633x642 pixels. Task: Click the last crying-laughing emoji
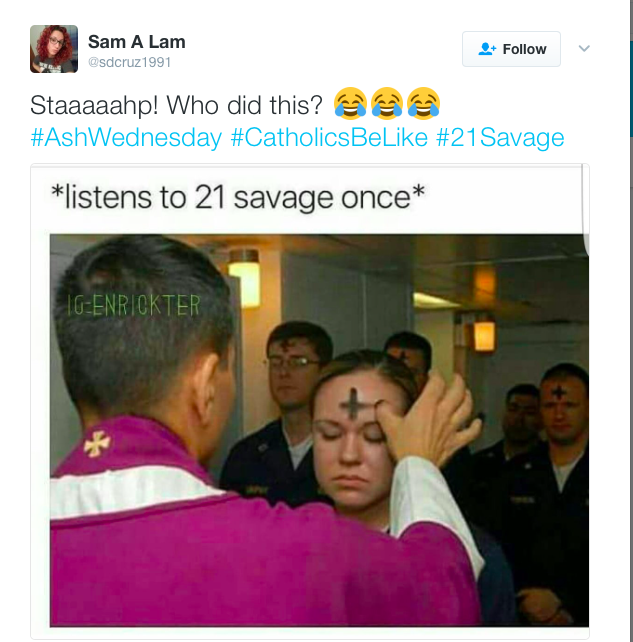click(x=424, y=103)
